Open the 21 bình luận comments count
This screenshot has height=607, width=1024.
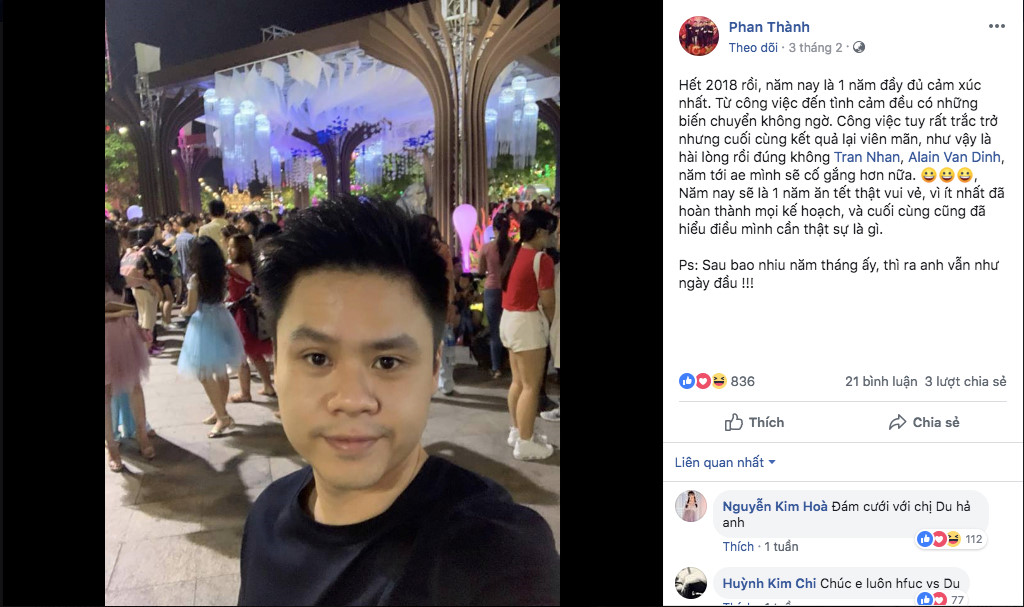coord(881,381)
